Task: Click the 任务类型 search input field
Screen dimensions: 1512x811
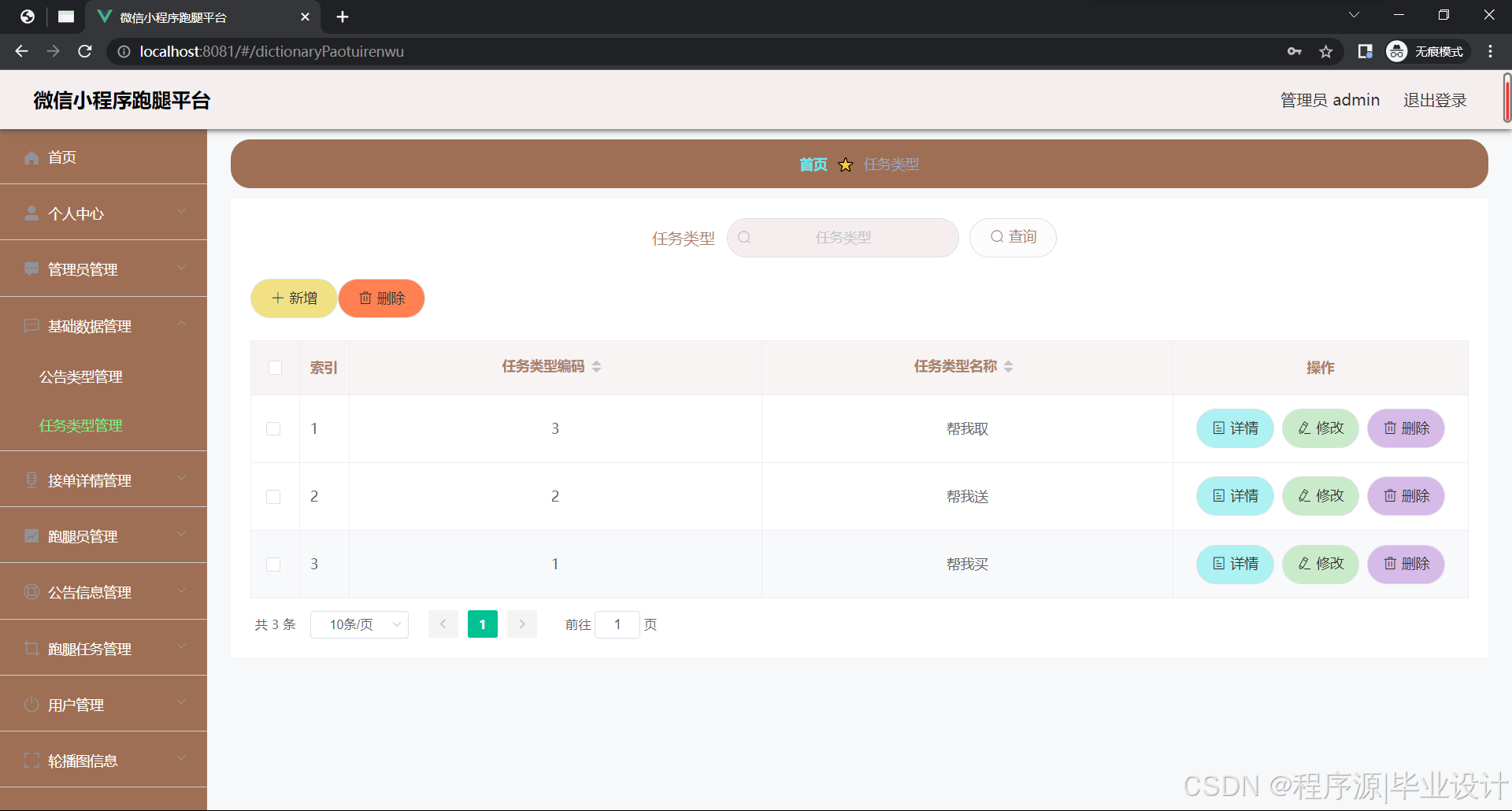Action: pos(843,238)
